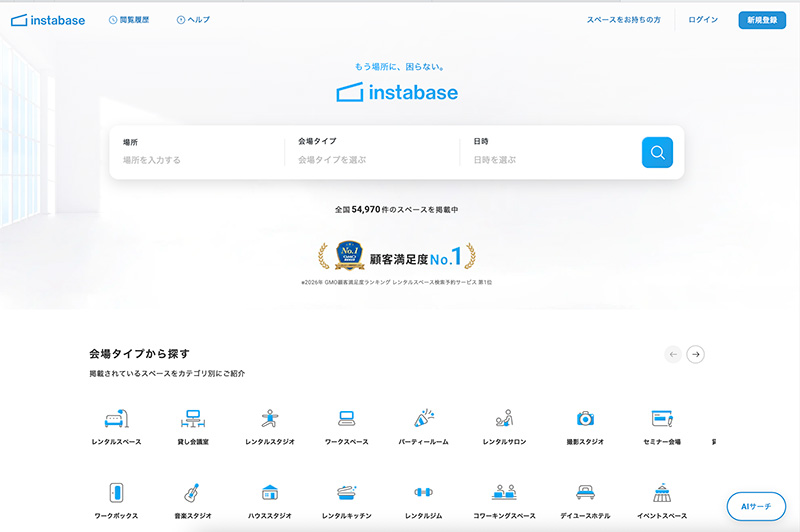Screen dimensions: 800x532
Task: Open スペースをお持ちの方 link
Action: (623, 20)
